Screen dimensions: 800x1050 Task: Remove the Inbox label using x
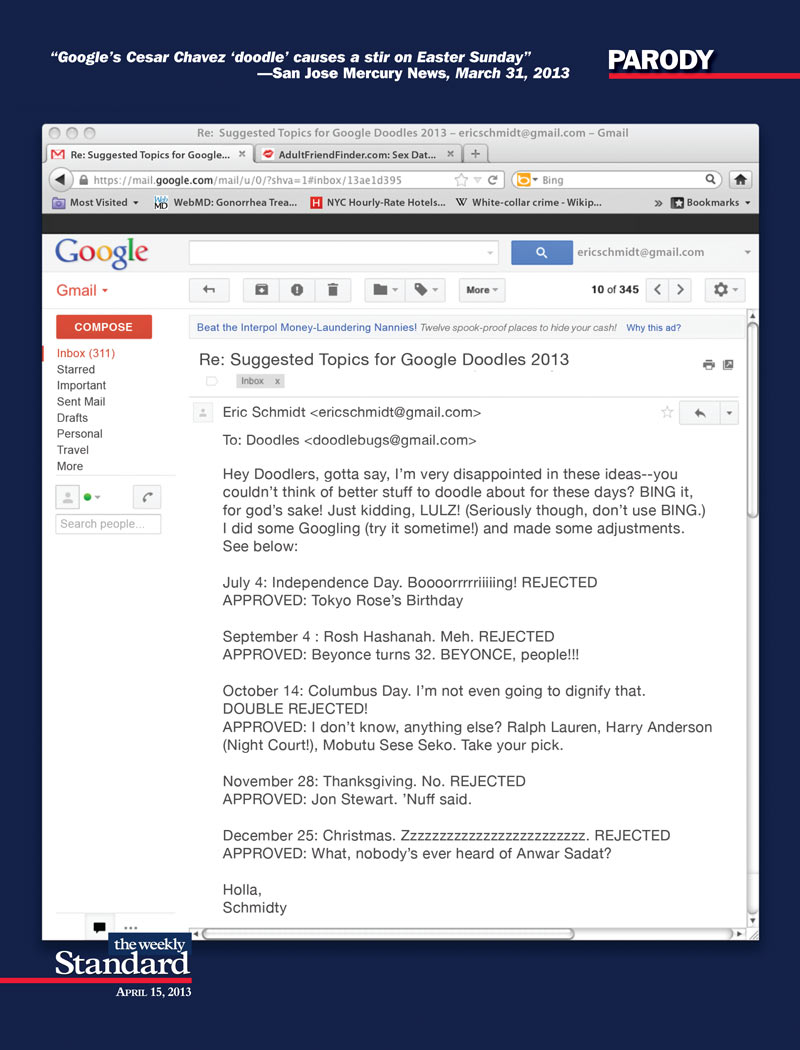278,381
